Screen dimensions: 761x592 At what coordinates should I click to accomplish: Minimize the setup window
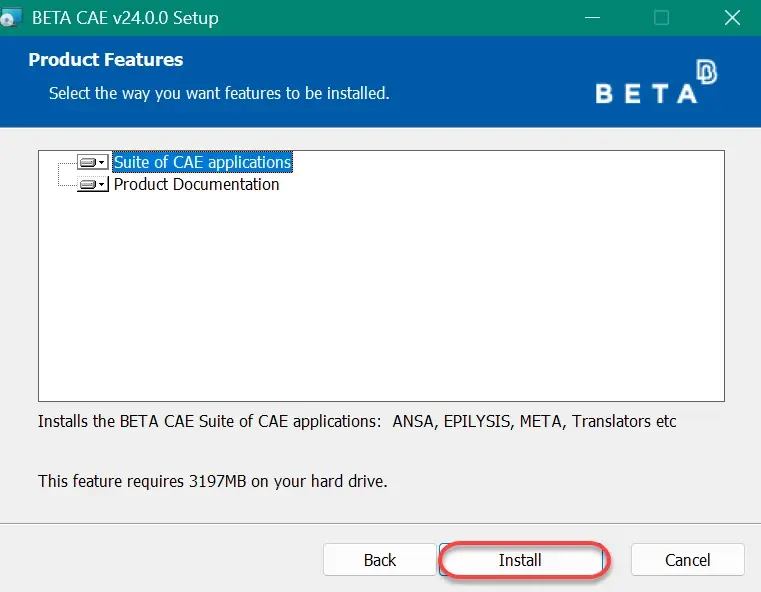(592, 18)
